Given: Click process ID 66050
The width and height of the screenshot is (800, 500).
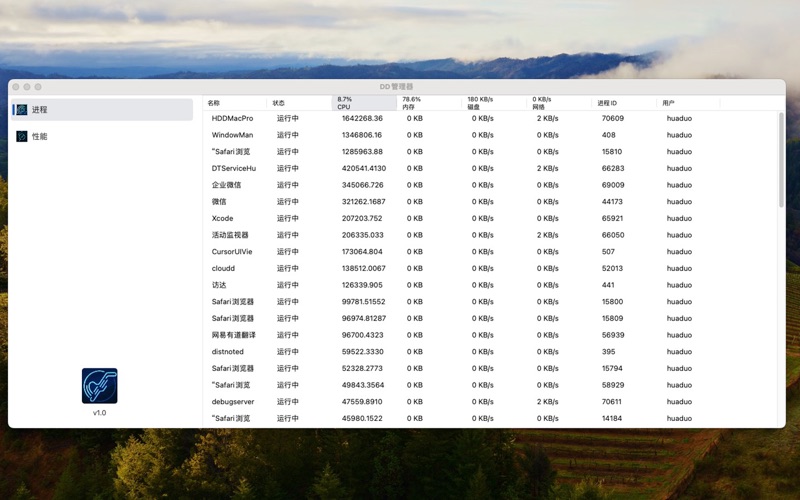Looking at the screenshot, I should tap(613, 235).
